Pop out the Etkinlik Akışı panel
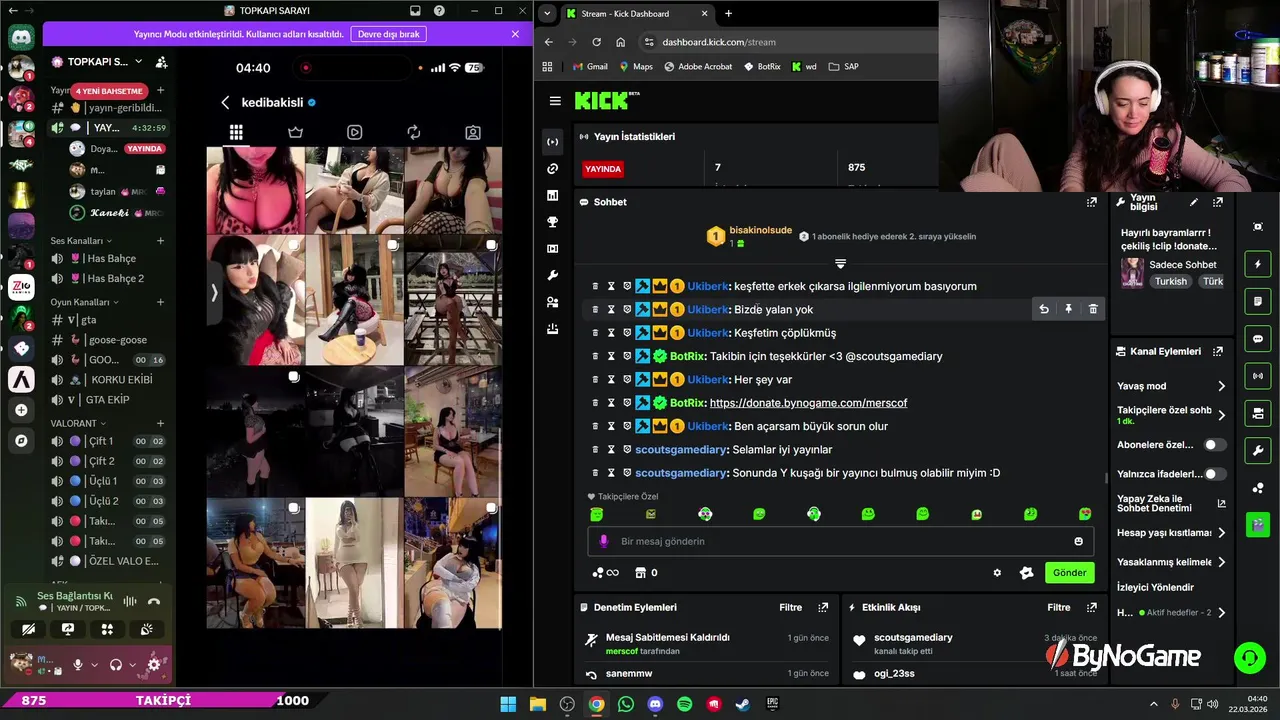Image resolution: width=1280 pixels, height=720 pixels. 1091,607
